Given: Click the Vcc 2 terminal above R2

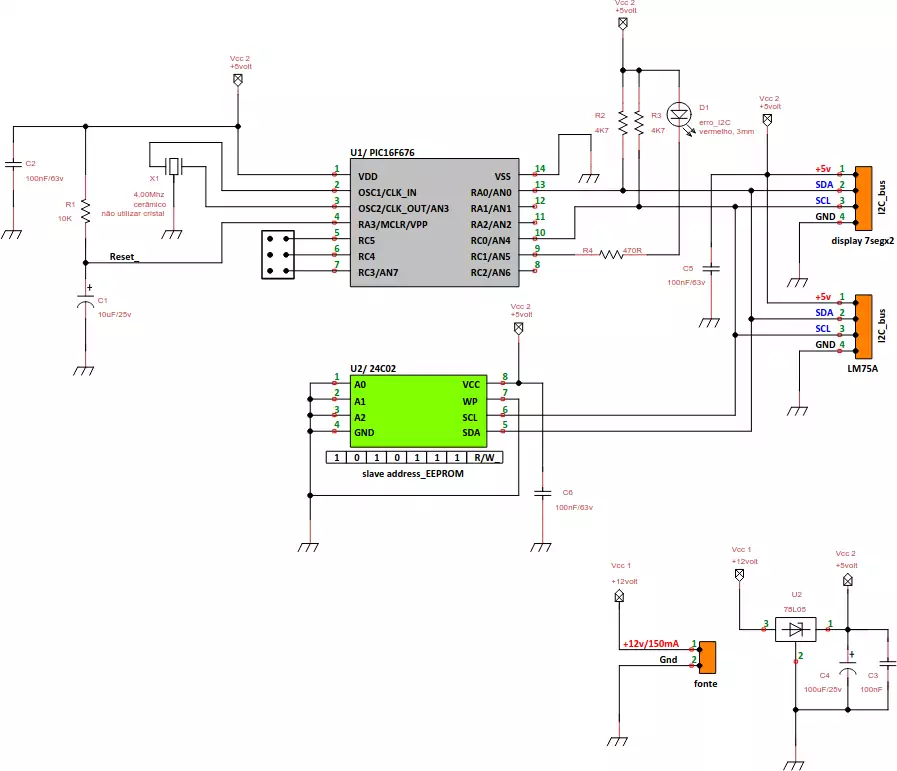Looking at the screenshot, I should point(623,23).
